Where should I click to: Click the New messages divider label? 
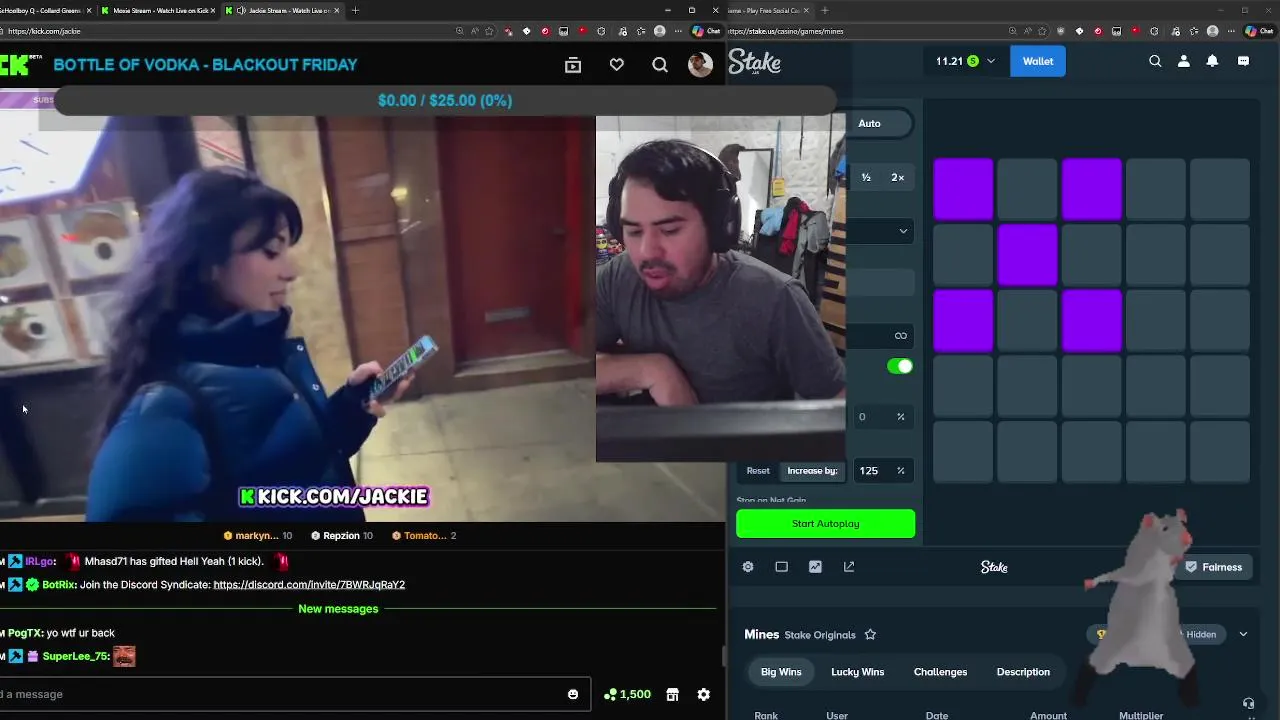coord(338,609)
